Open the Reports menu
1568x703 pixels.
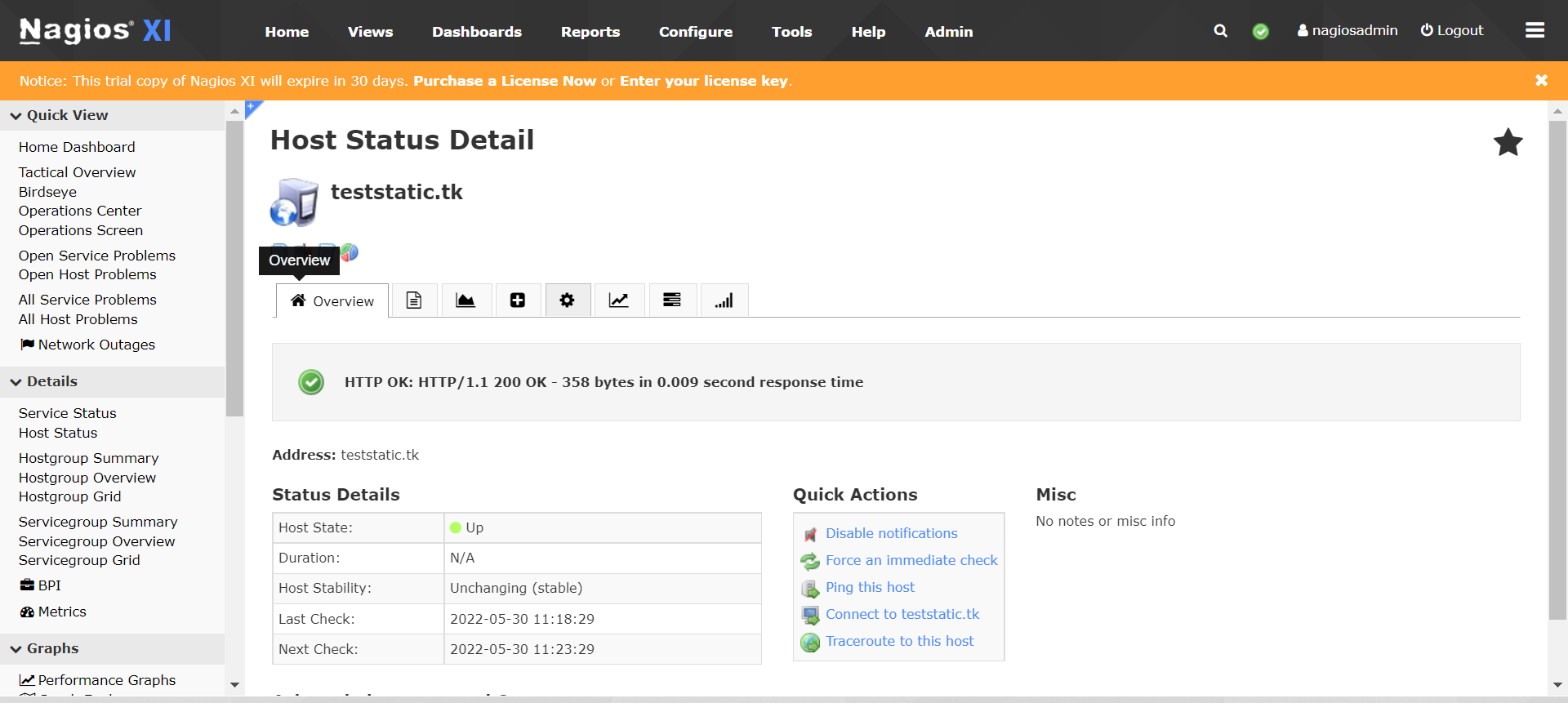pos(590,31)
